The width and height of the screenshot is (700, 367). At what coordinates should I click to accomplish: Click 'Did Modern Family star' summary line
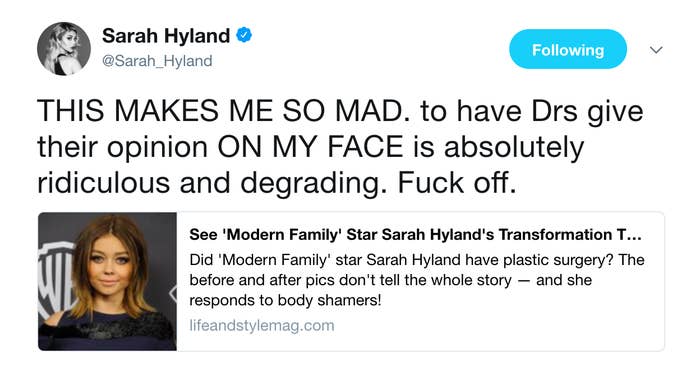pyautogui.click(x=417, y=260)
